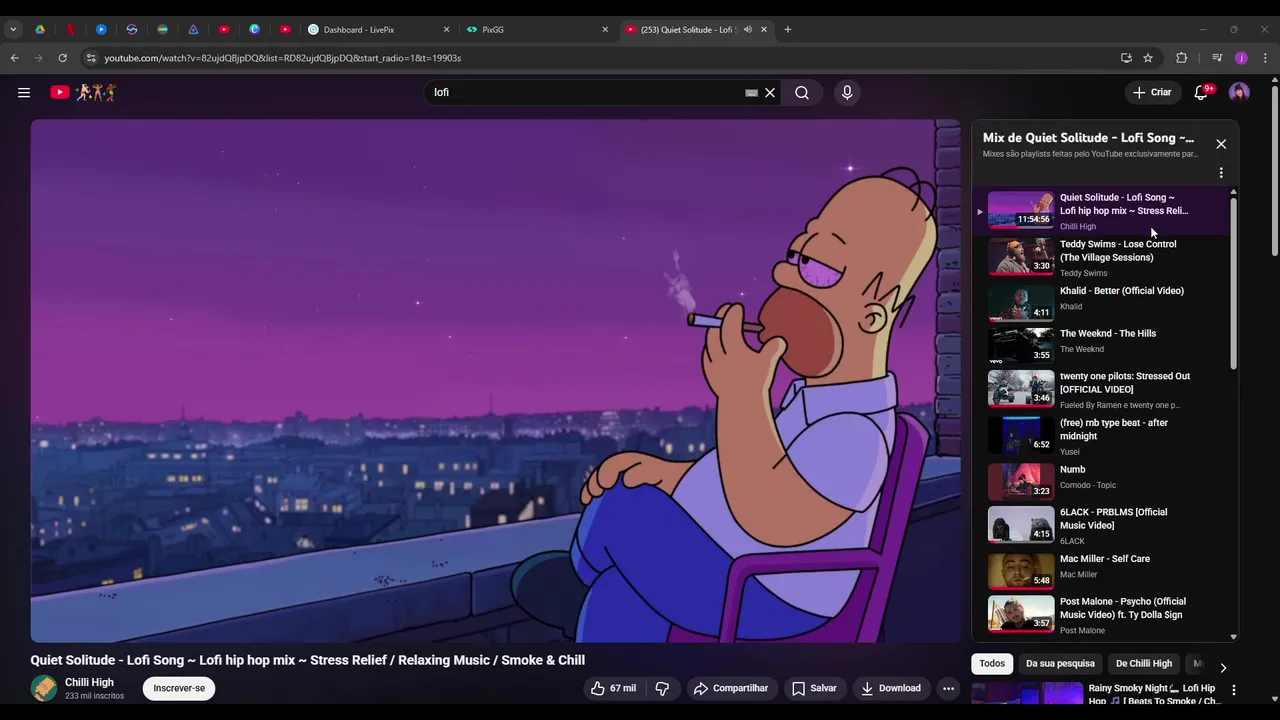1280x720 pixels.
Task: Create content with Criar button
Action: point(1151,92)
